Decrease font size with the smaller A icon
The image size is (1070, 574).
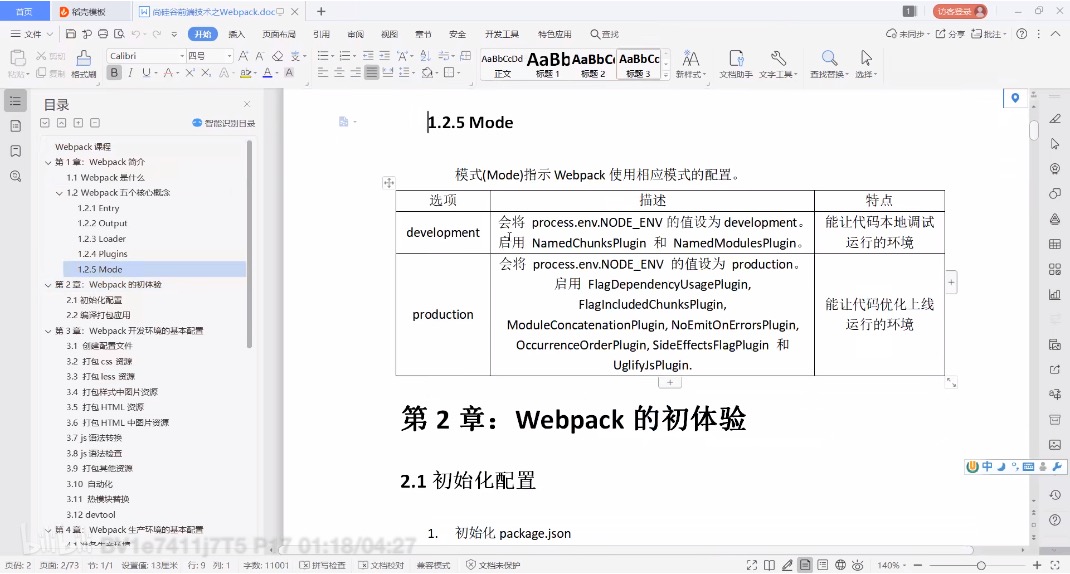259,56
